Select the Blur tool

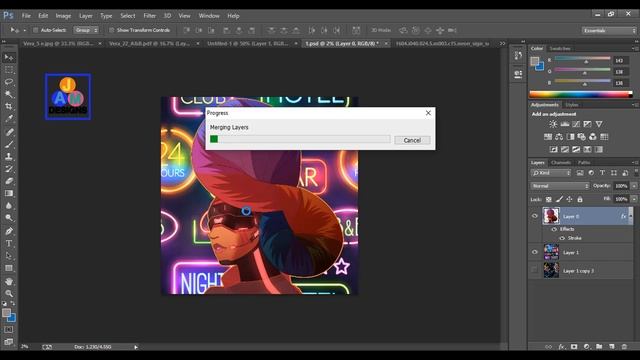click(x=9, y=206)
